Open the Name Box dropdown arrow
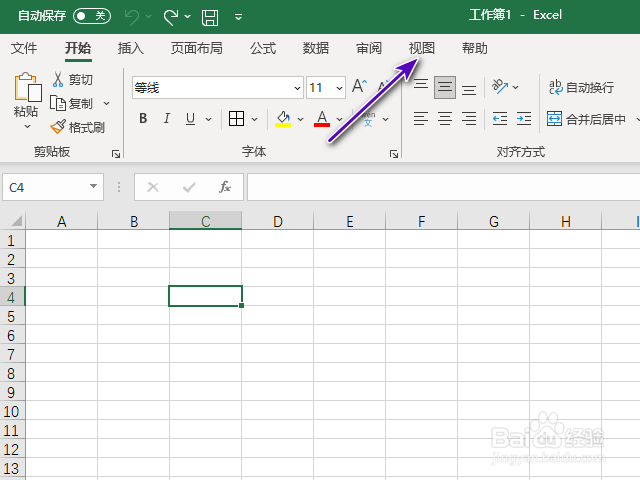Screen dimensions: 640x480 click(93, 187)
